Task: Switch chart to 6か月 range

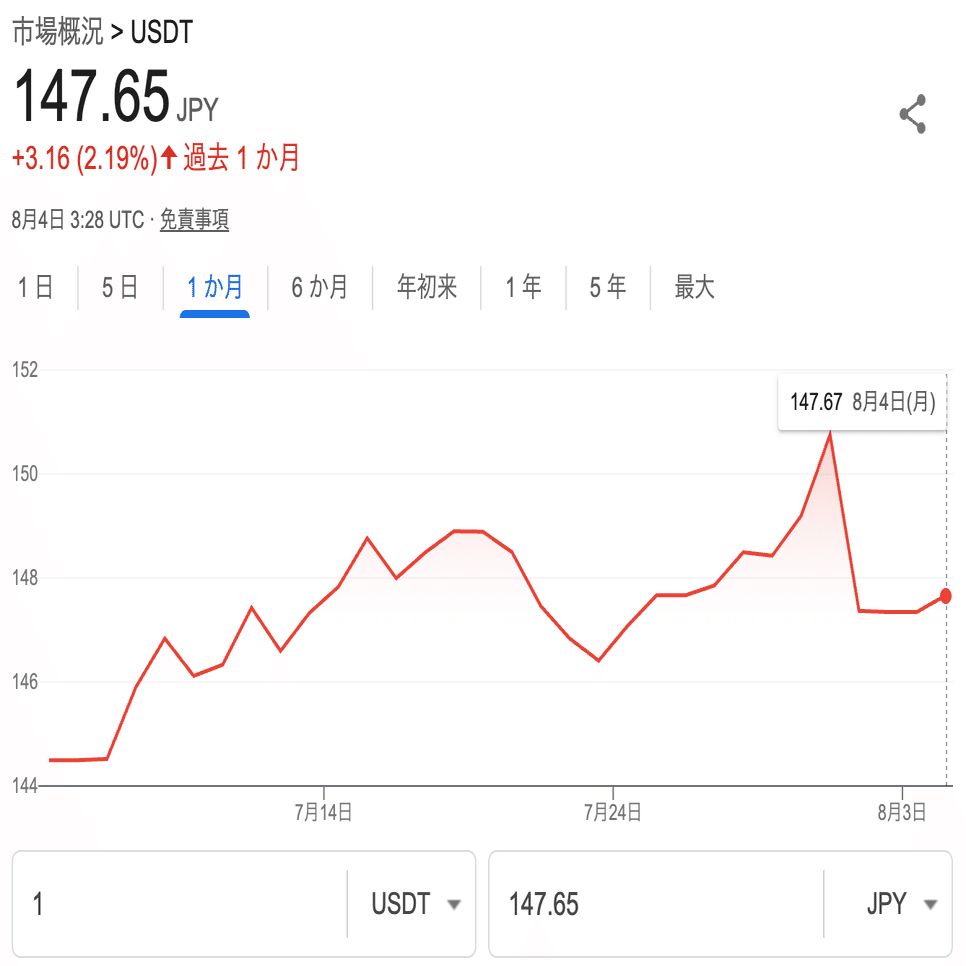Action: click(320, 288)
